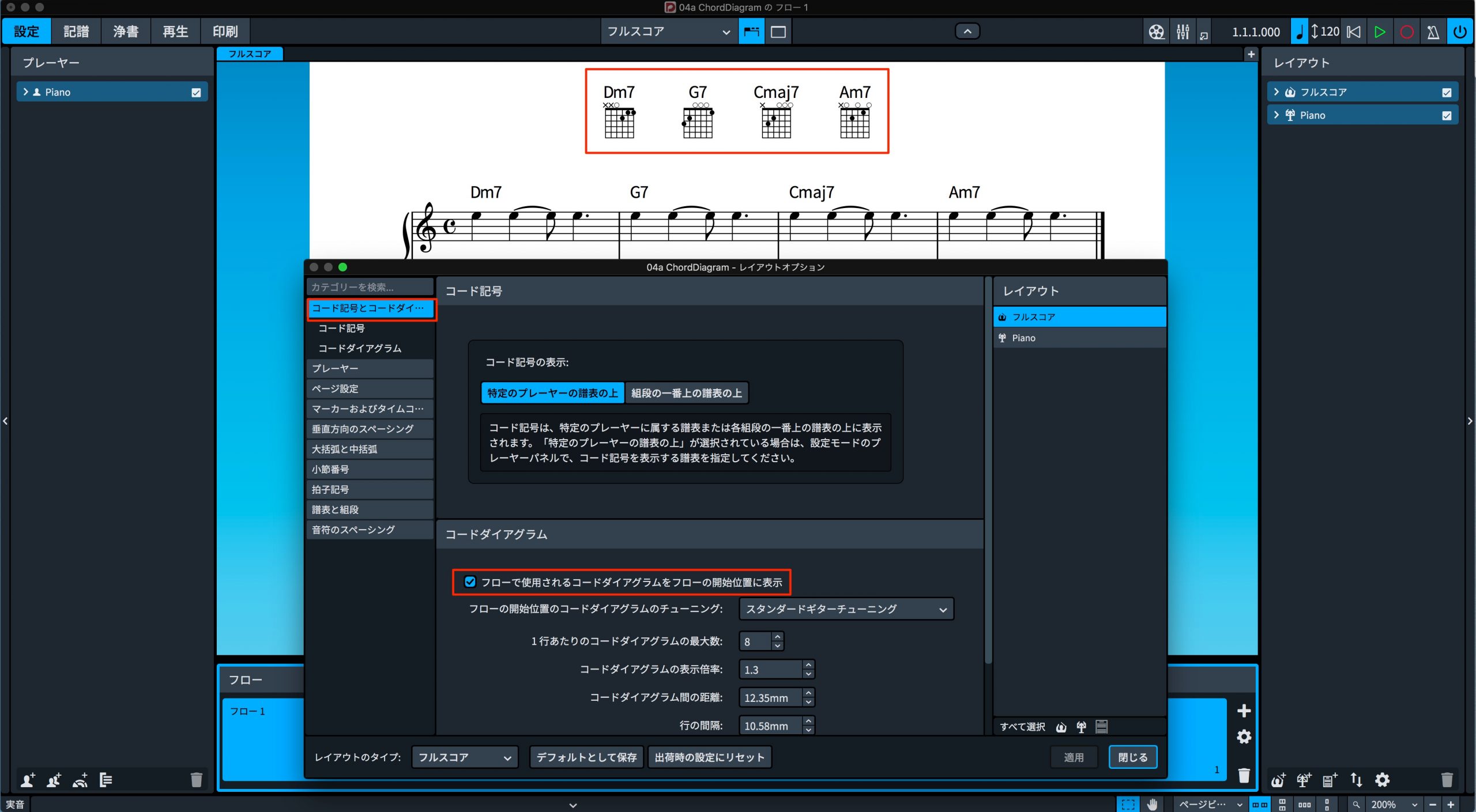The height and width of the screenshot is (812, 1476).
Task: Add custom score layout icon
Action: pos(1330,780)
